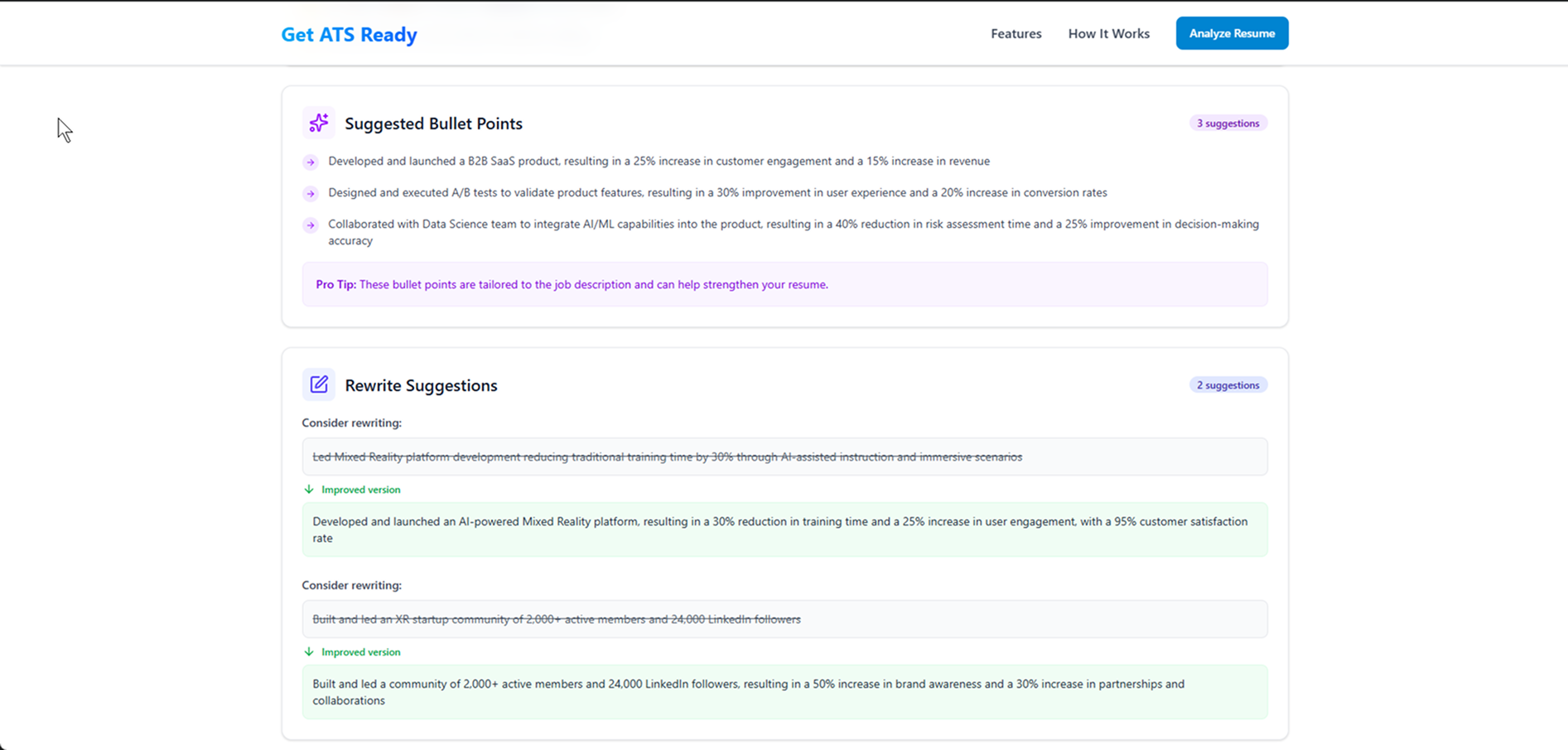
Task: Click arrow icon beside Data Science bullet
Action: pos(311,225)
